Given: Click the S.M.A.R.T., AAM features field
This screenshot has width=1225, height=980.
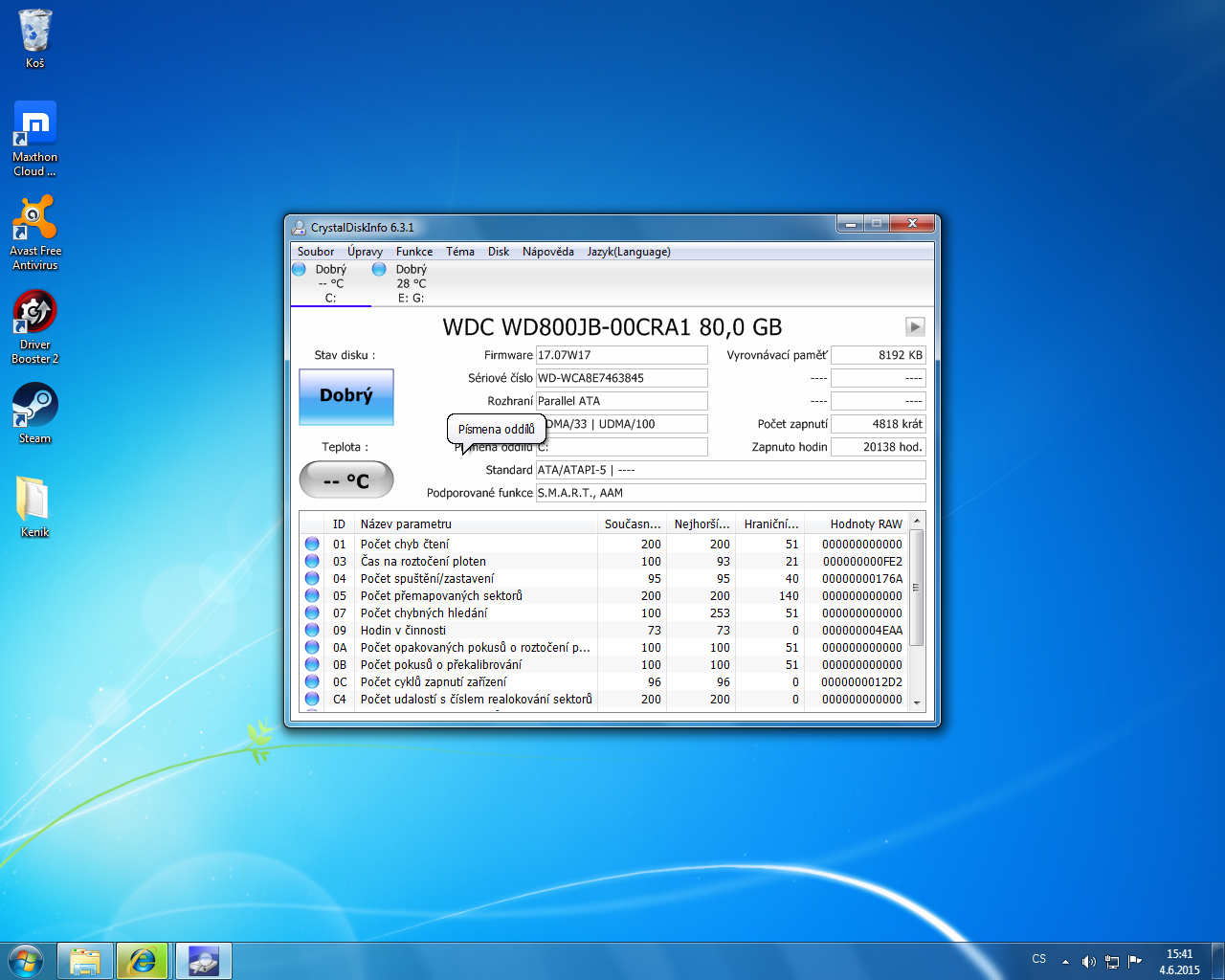Looking at the screenshot, I should tap(731, 493).
